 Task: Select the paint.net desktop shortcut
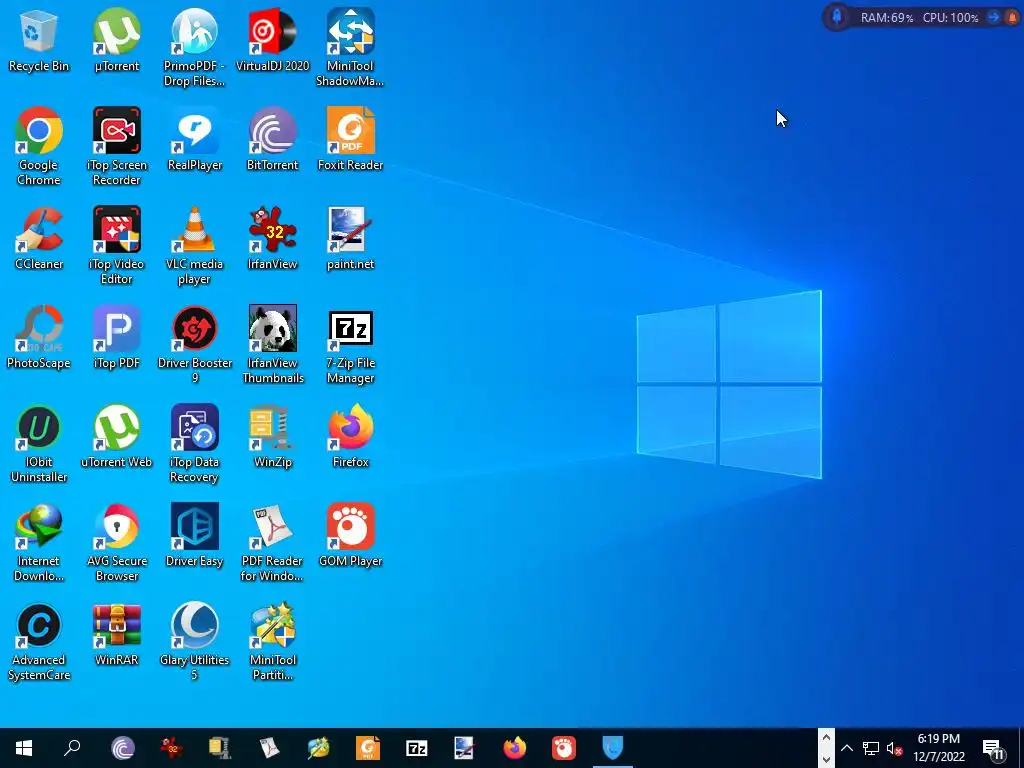(350, 239)
